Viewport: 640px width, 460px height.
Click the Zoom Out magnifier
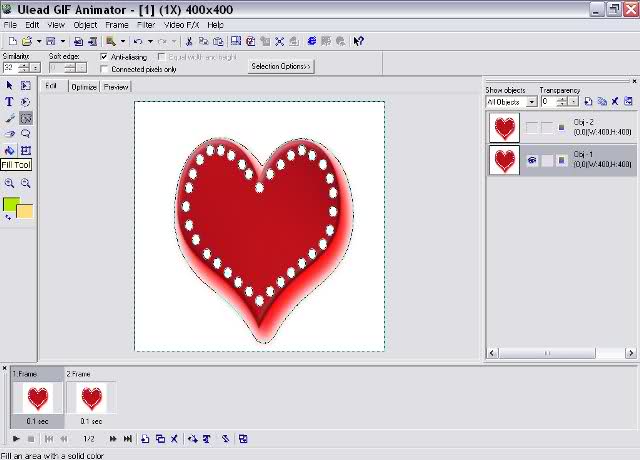coord(26,183)
